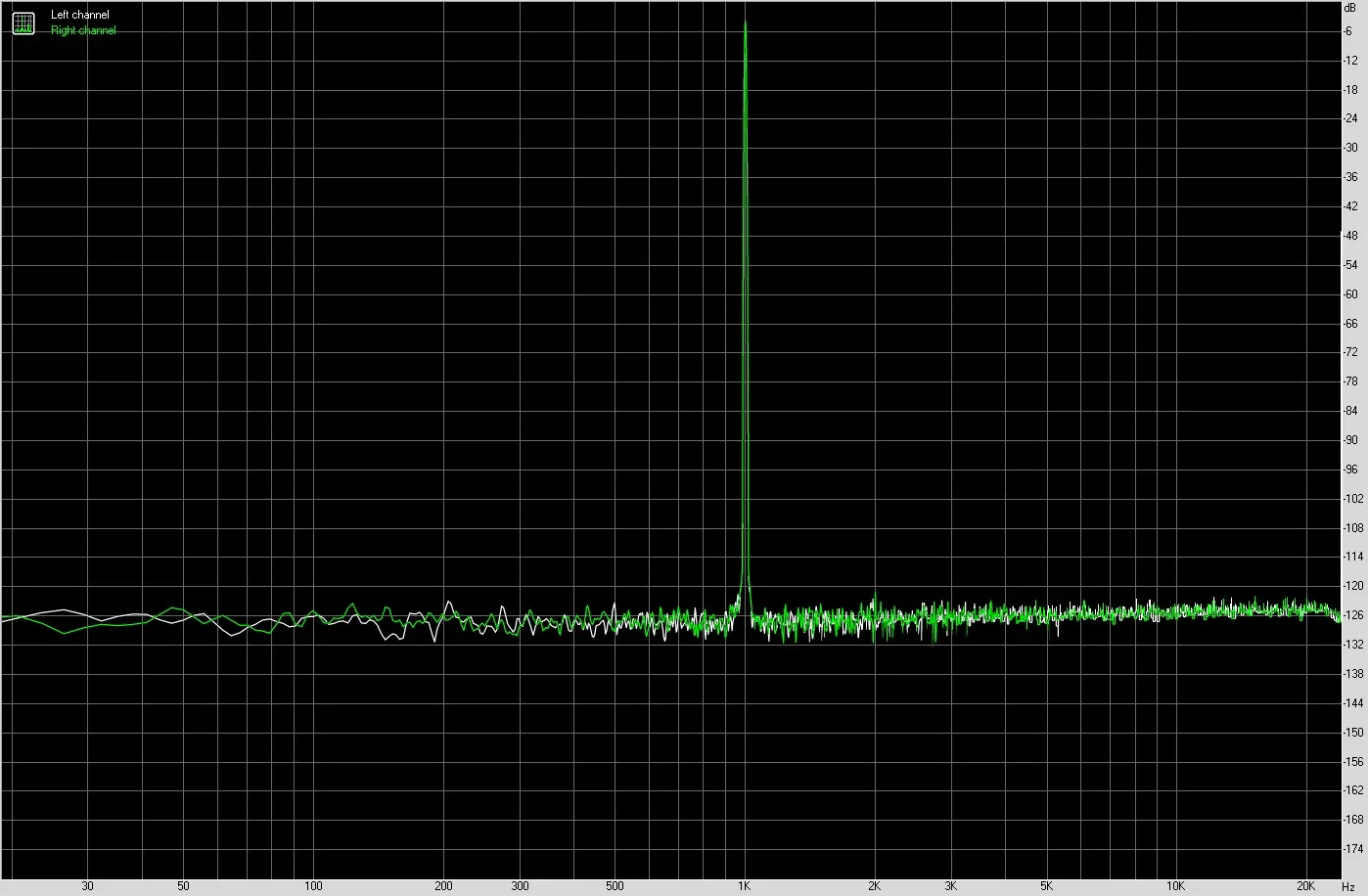Click the 1K frequency axis label

click(744, 886)
